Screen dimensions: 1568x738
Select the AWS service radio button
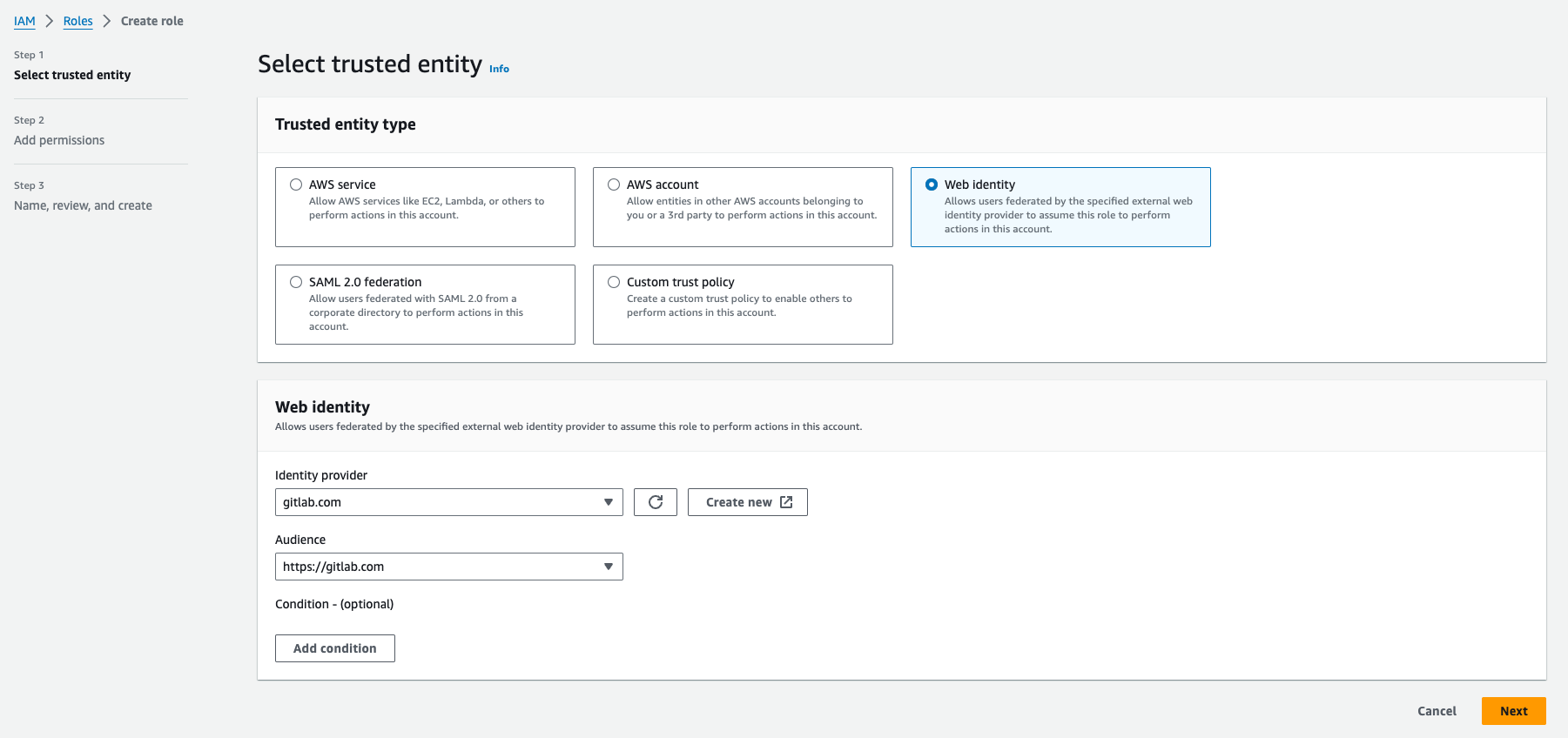point(296,184)
